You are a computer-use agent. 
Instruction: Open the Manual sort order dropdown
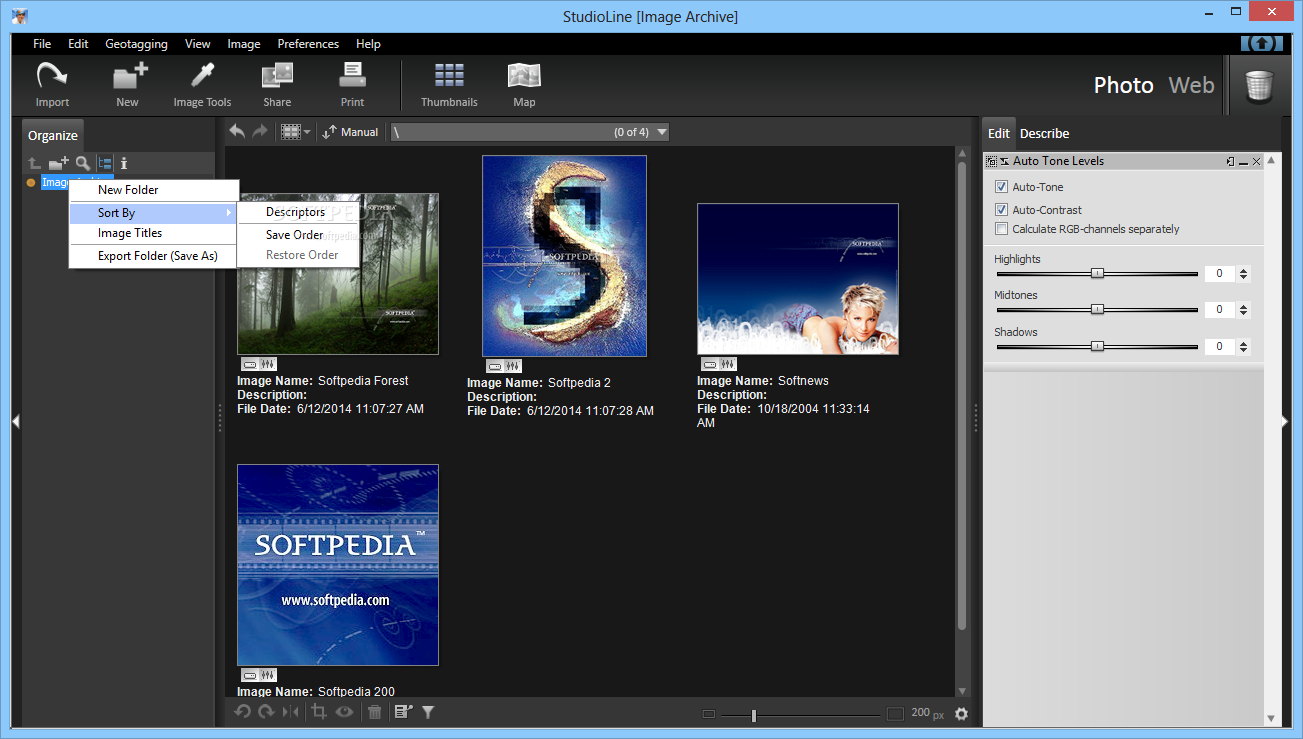pos(350,132)
